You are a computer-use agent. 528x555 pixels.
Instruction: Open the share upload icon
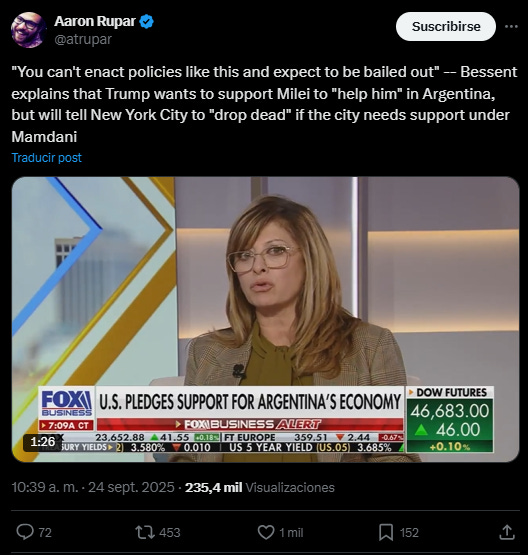coord(506,532)
